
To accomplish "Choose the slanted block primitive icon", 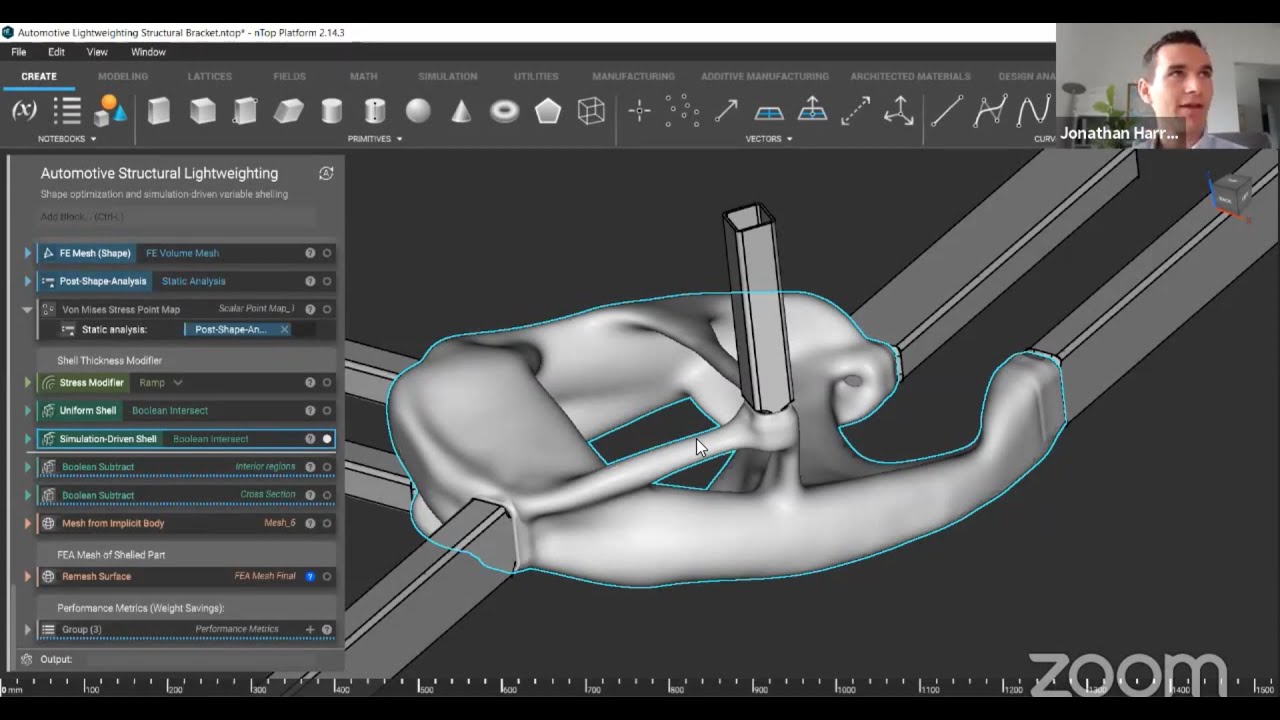I will pyautogui.click(x=288, y=110).
